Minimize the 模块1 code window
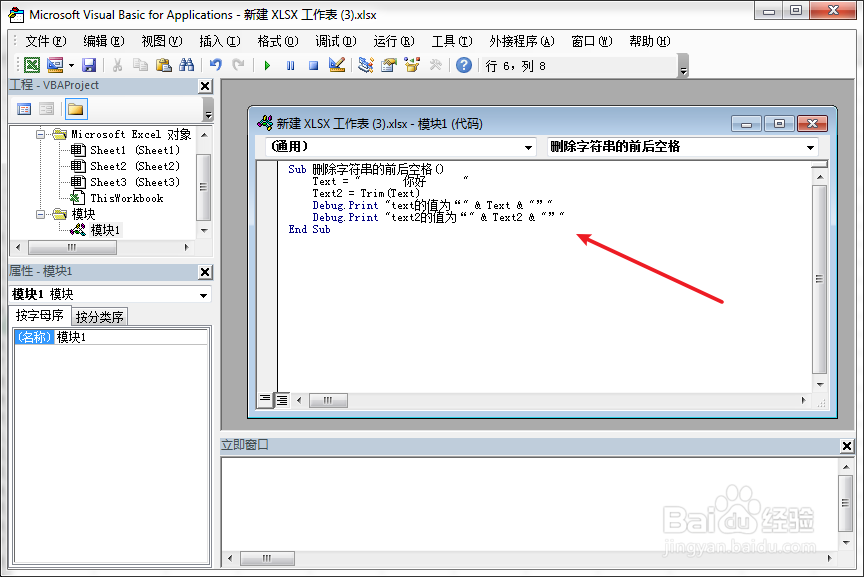The width and height of the screenshot is (864, 577). (x=746, y=123)
